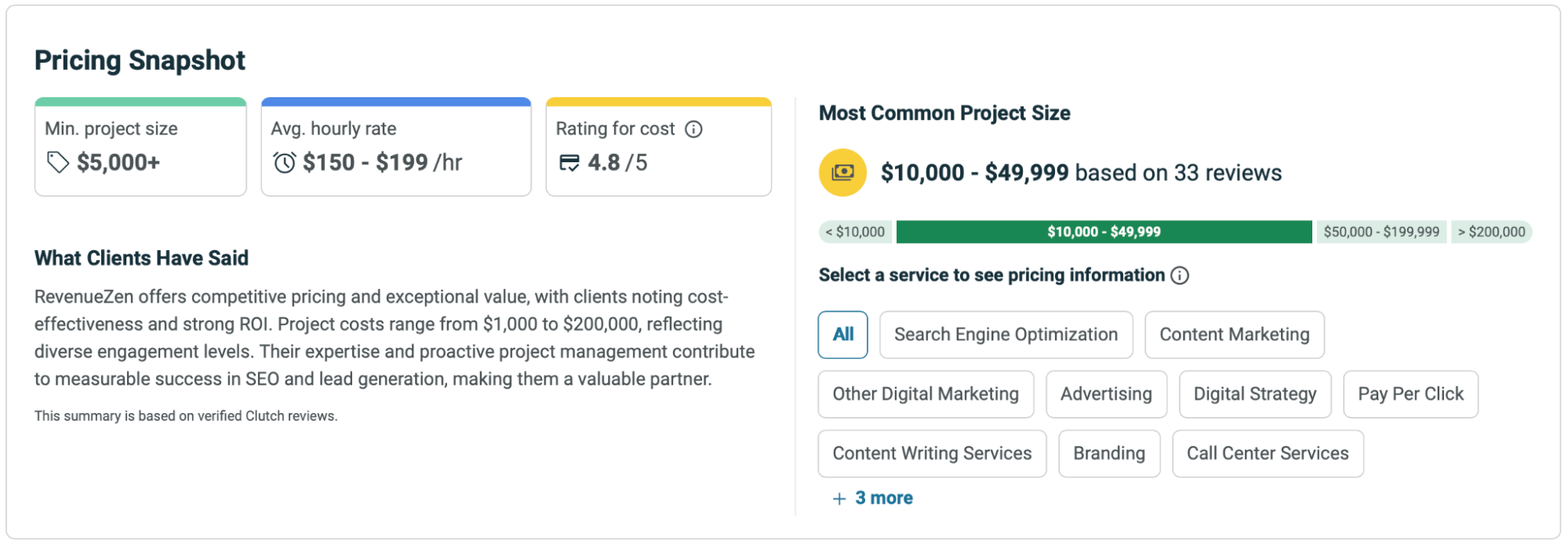Select the Content Marketing service filter

click(x=1234, y=335)
